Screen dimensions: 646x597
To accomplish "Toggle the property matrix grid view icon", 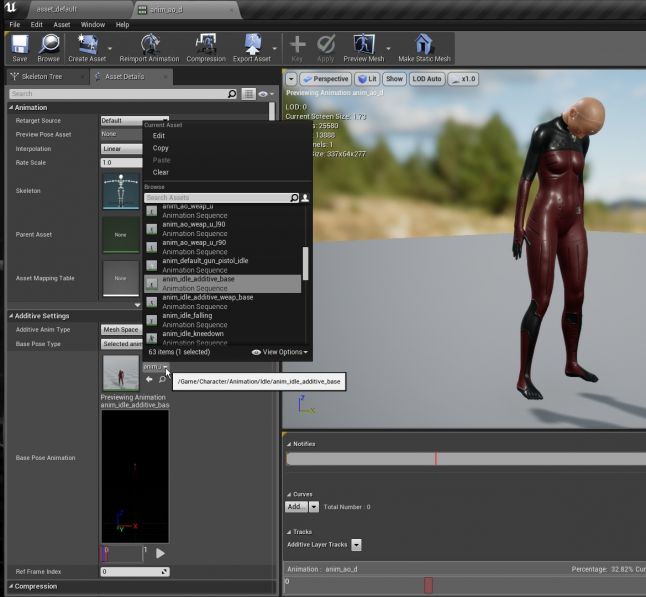I will pos(248,94).
